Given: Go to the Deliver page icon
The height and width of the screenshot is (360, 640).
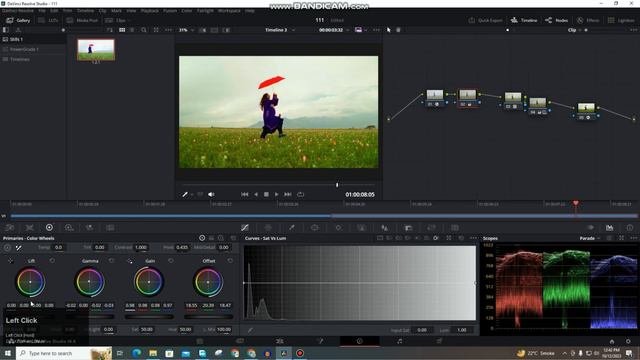Looking at the screenshot, I should coord(439,341).
